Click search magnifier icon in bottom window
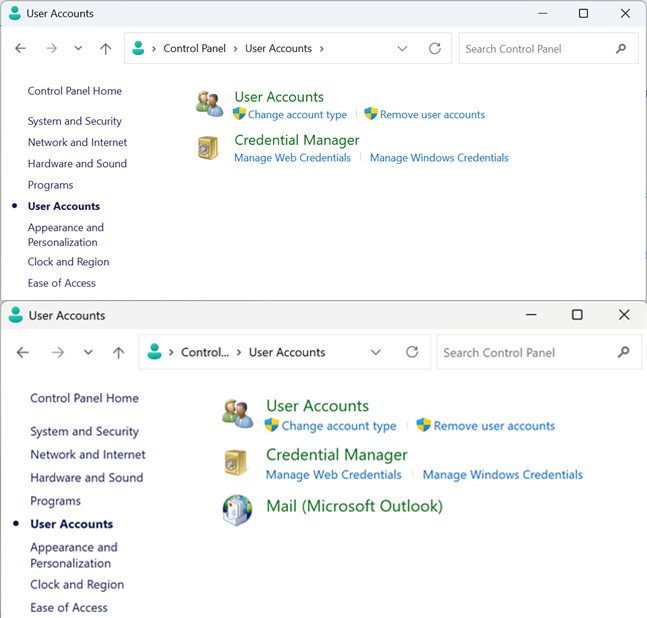The image size is (647, 618). [623, 352]
